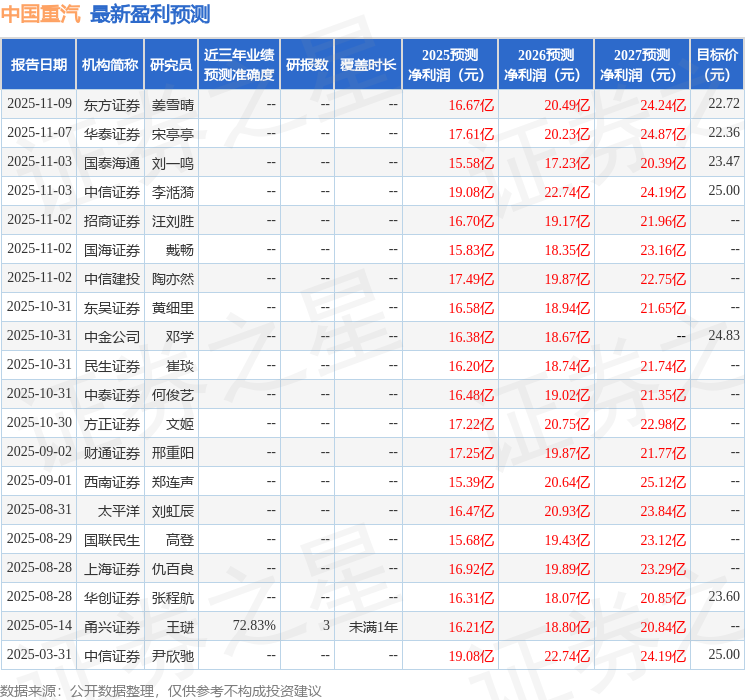Screen dimensions: 745x700
Task: Select the 财通证券 institution cell
Action: 112,453
